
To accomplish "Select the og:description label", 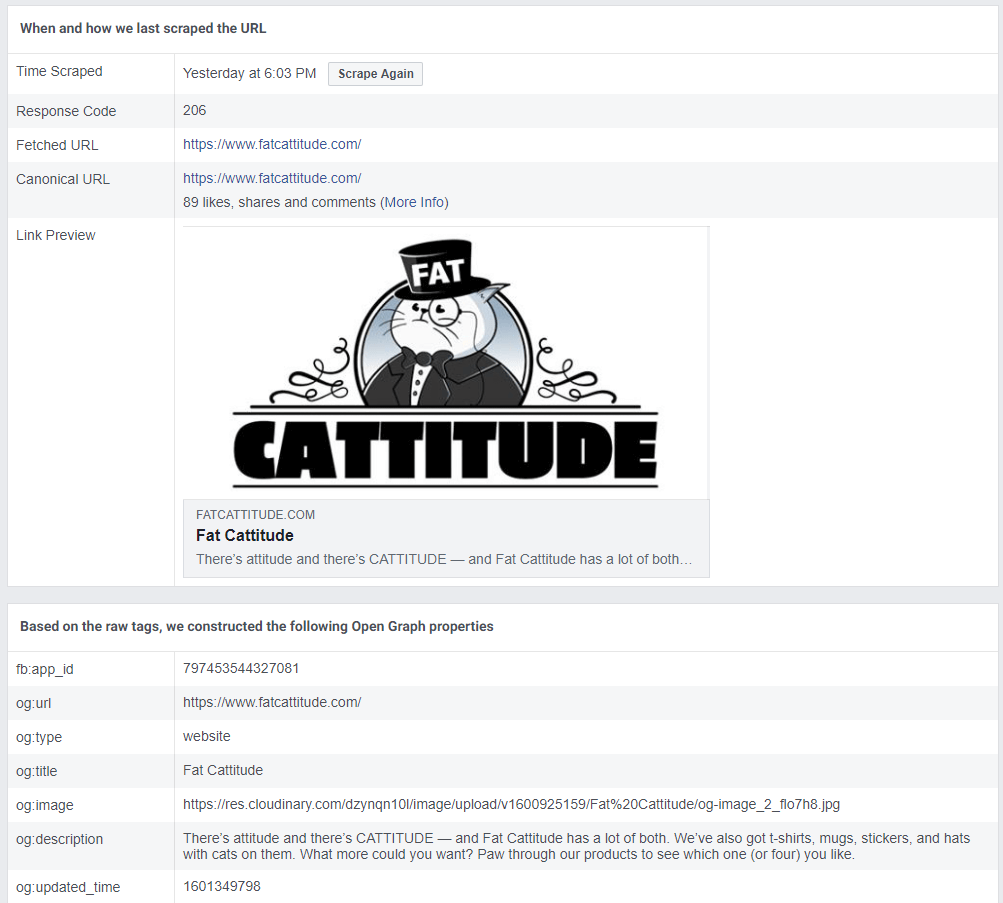I will (x=59, y=839).
